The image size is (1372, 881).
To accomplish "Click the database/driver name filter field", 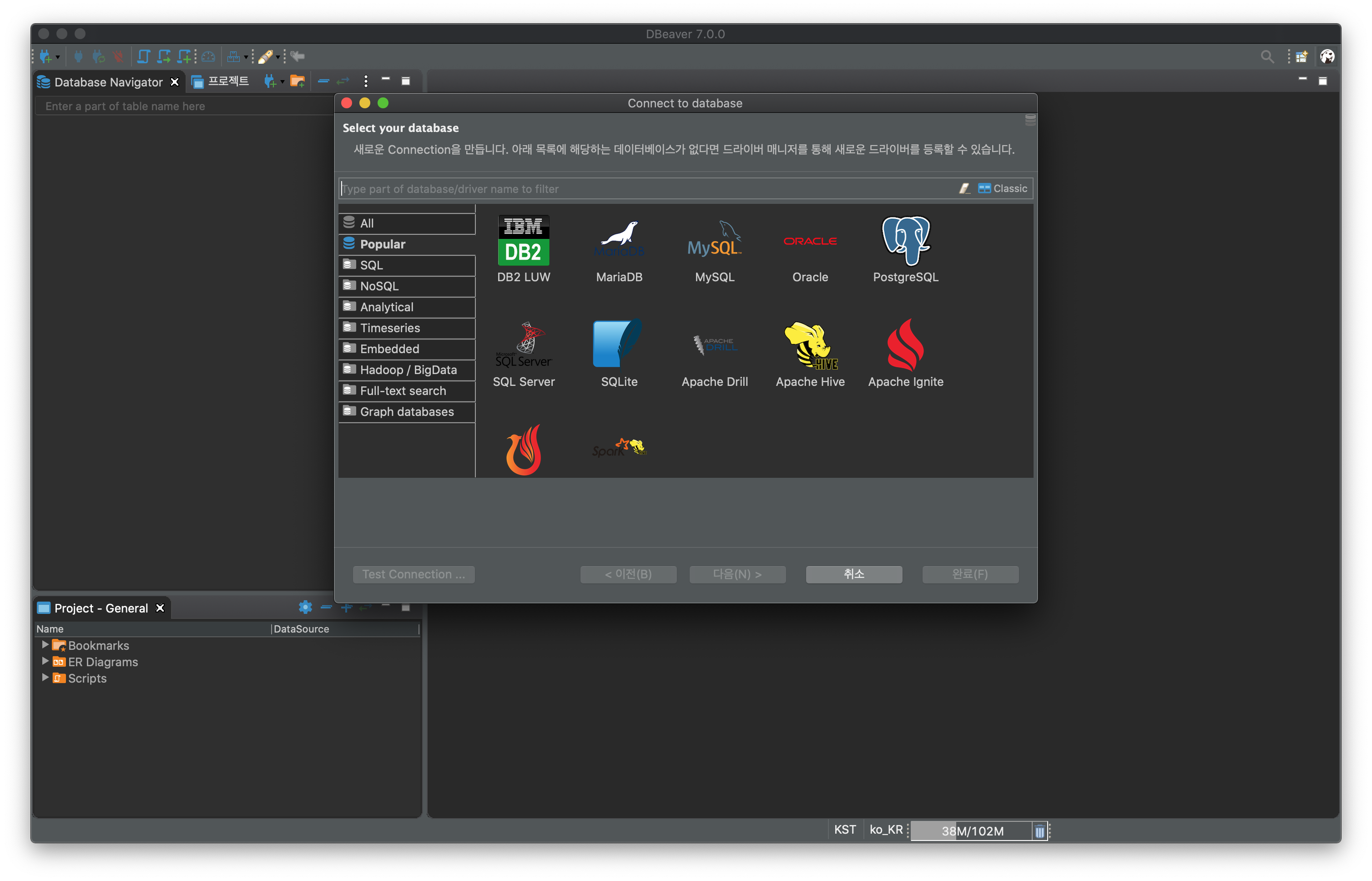I will point(646,189).
